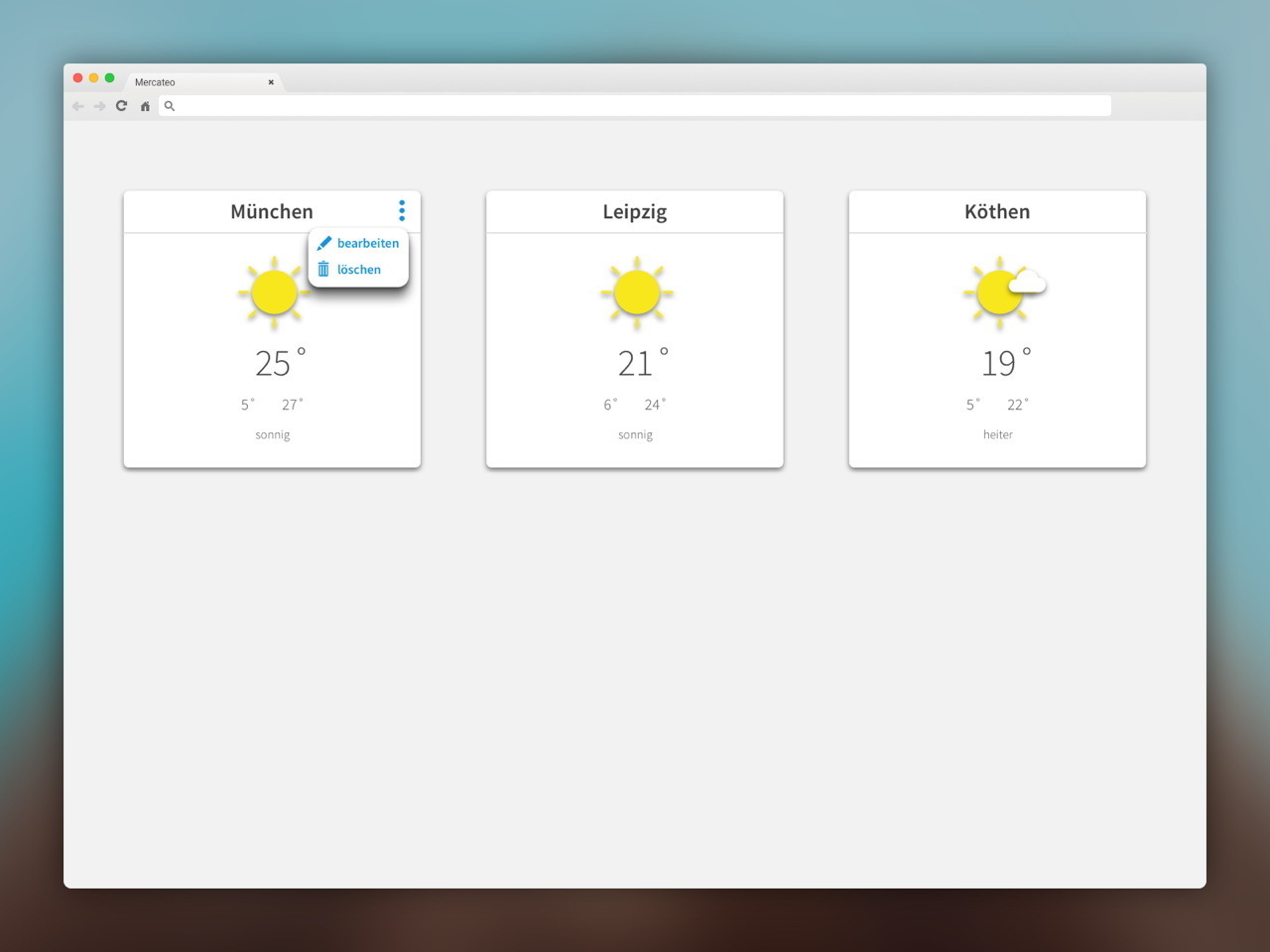Open the München card three-dot menu

pyautogui.click(x=402, y=210)
